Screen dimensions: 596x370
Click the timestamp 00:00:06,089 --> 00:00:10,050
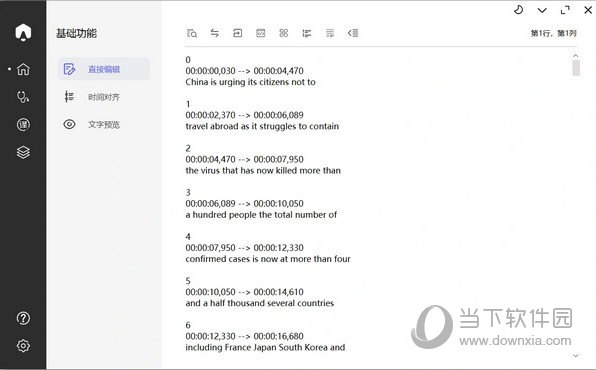coord(244,203)
